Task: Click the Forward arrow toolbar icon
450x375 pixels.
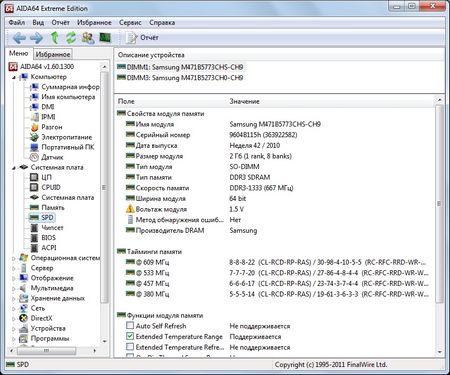Action: coord(36,38)
